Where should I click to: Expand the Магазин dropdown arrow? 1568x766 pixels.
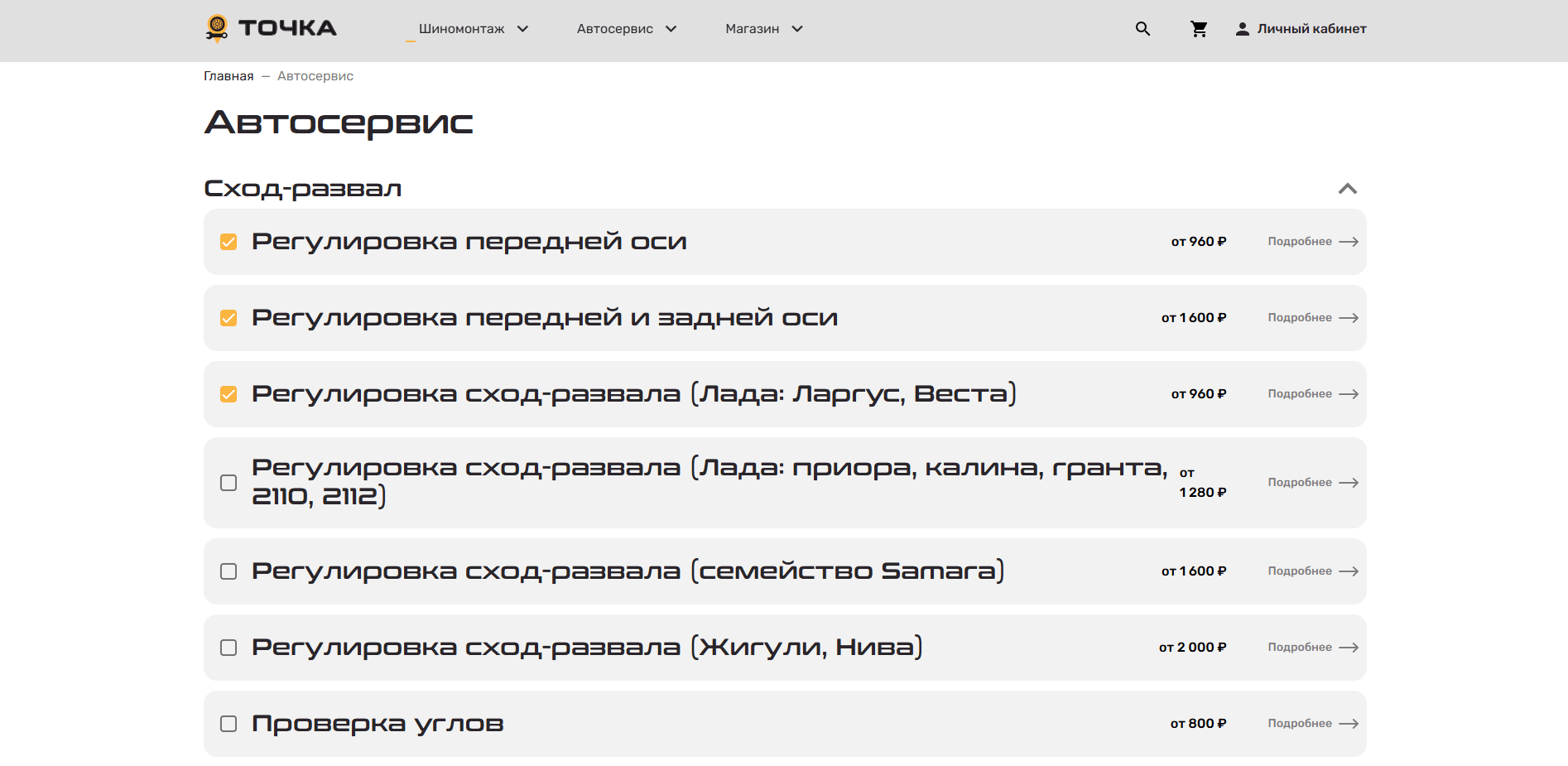[x=797, y=29]
